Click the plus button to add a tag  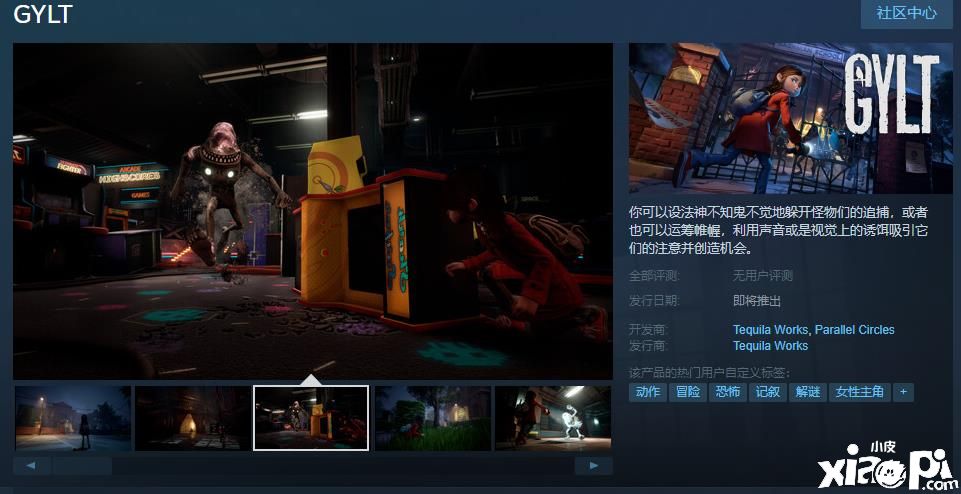pyautogui.click(x=903, y=392)
